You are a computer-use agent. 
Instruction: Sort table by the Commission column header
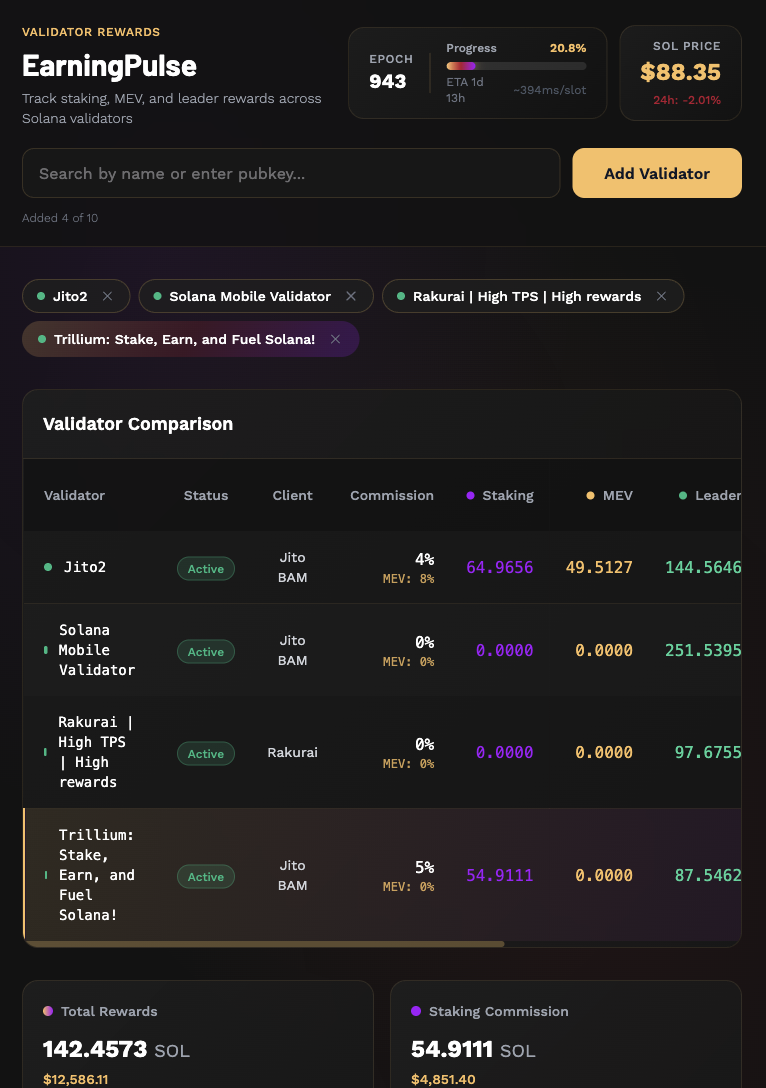pos(391,495)
